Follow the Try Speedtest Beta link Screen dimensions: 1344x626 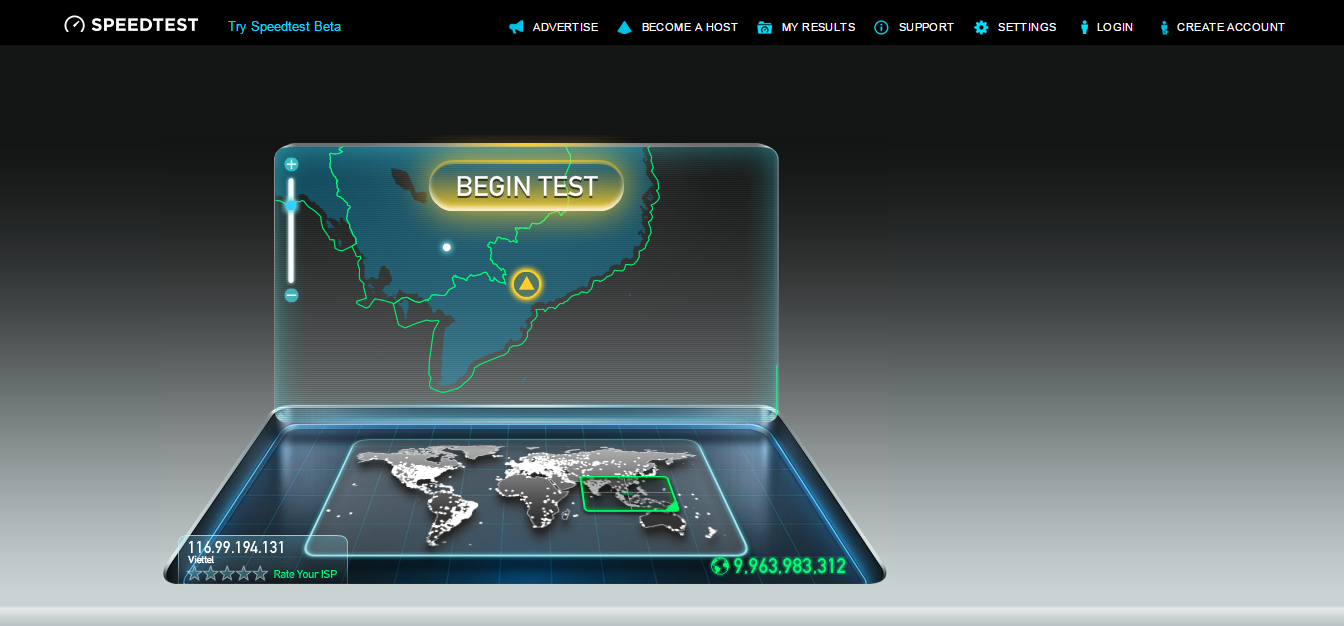(x=284, y=26)
